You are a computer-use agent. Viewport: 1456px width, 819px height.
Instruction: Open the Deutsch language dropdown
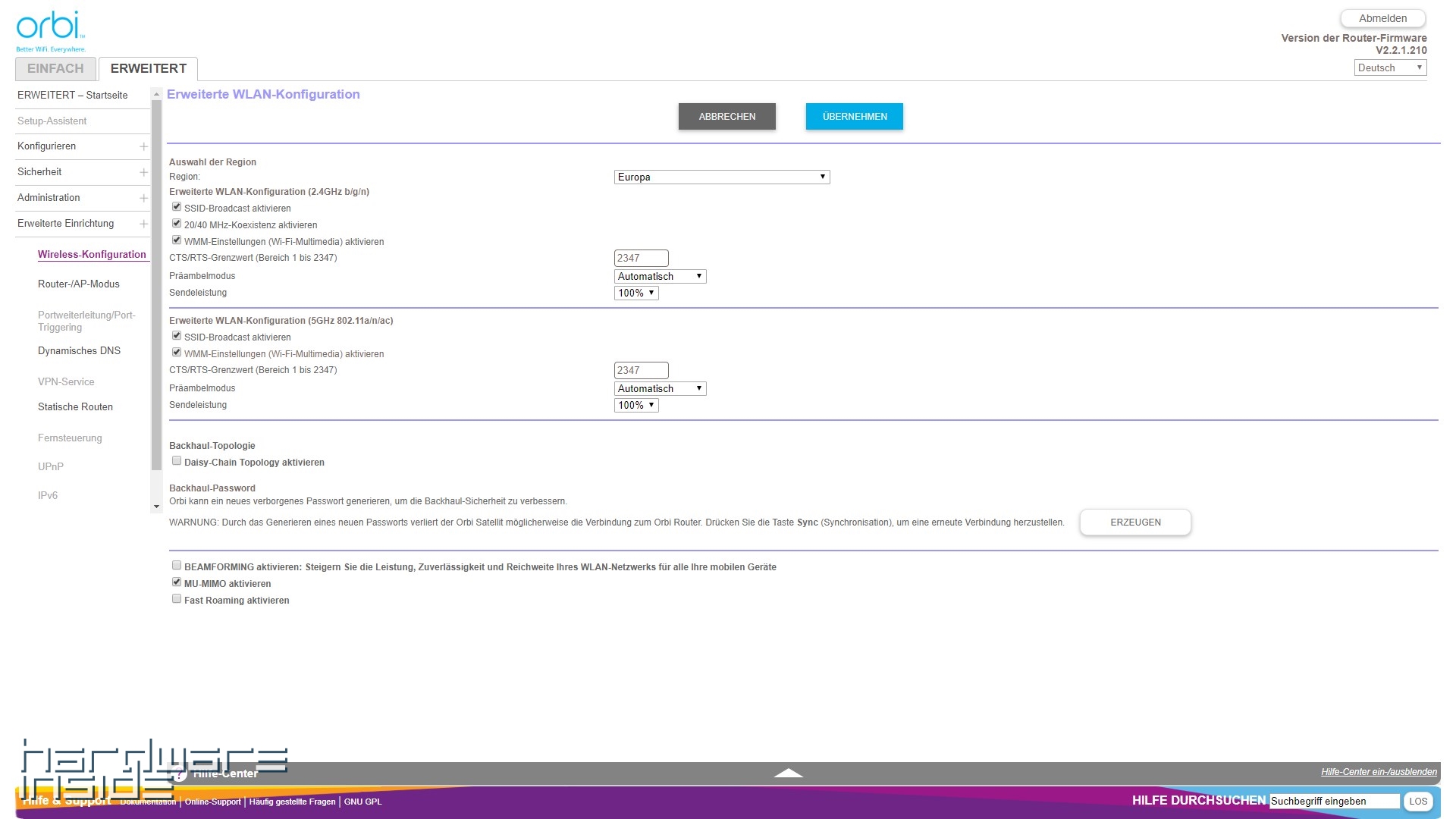(x=1390, y=67)
